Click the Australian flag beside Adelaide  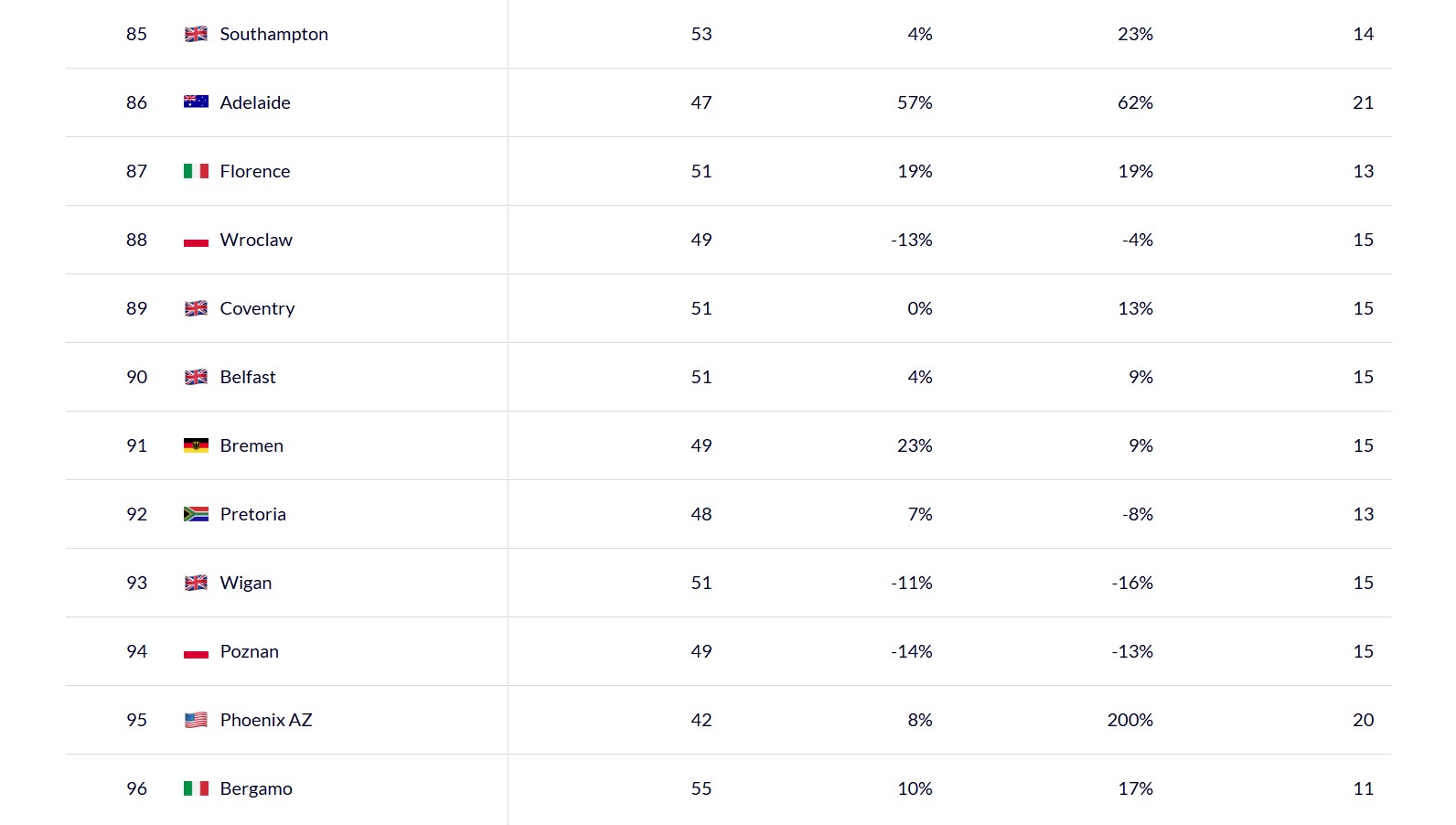196,102
